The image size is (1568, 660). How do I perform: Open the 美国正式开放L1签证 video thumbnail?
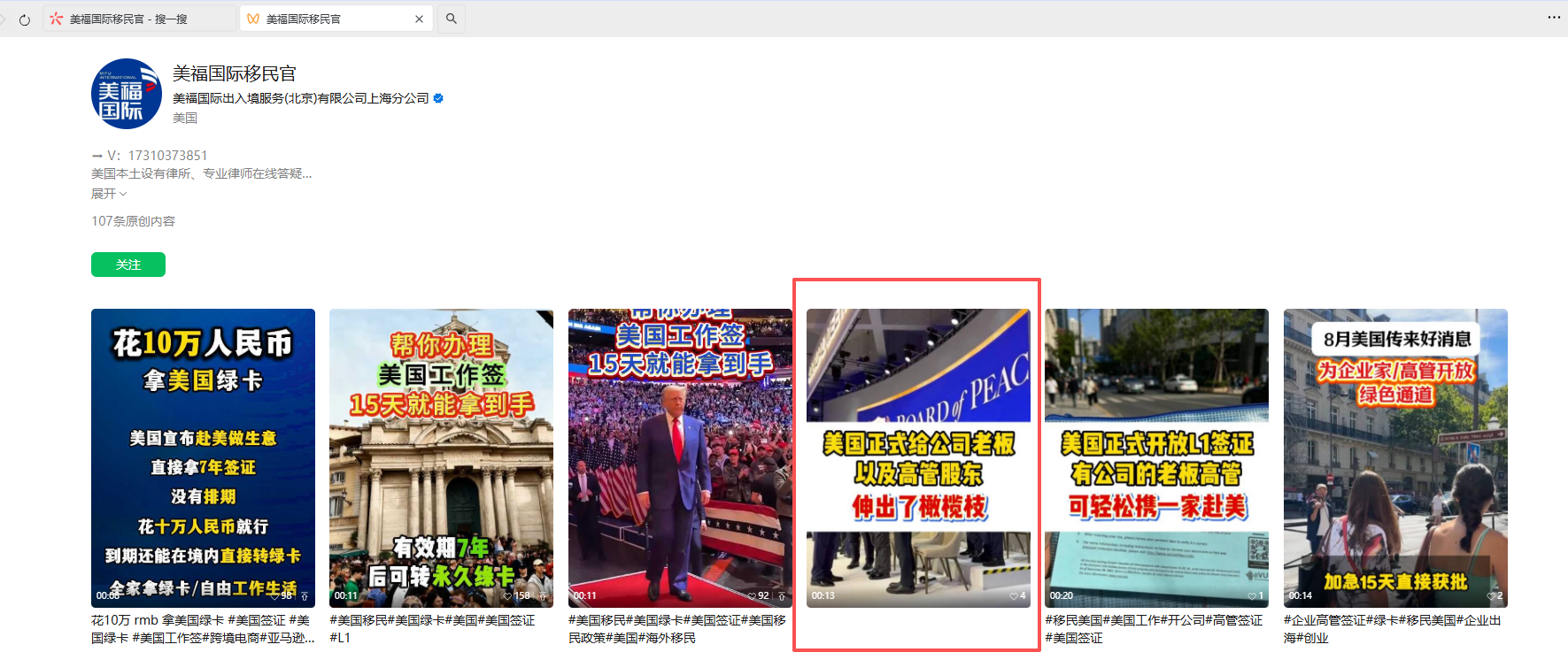[1156, 457]
